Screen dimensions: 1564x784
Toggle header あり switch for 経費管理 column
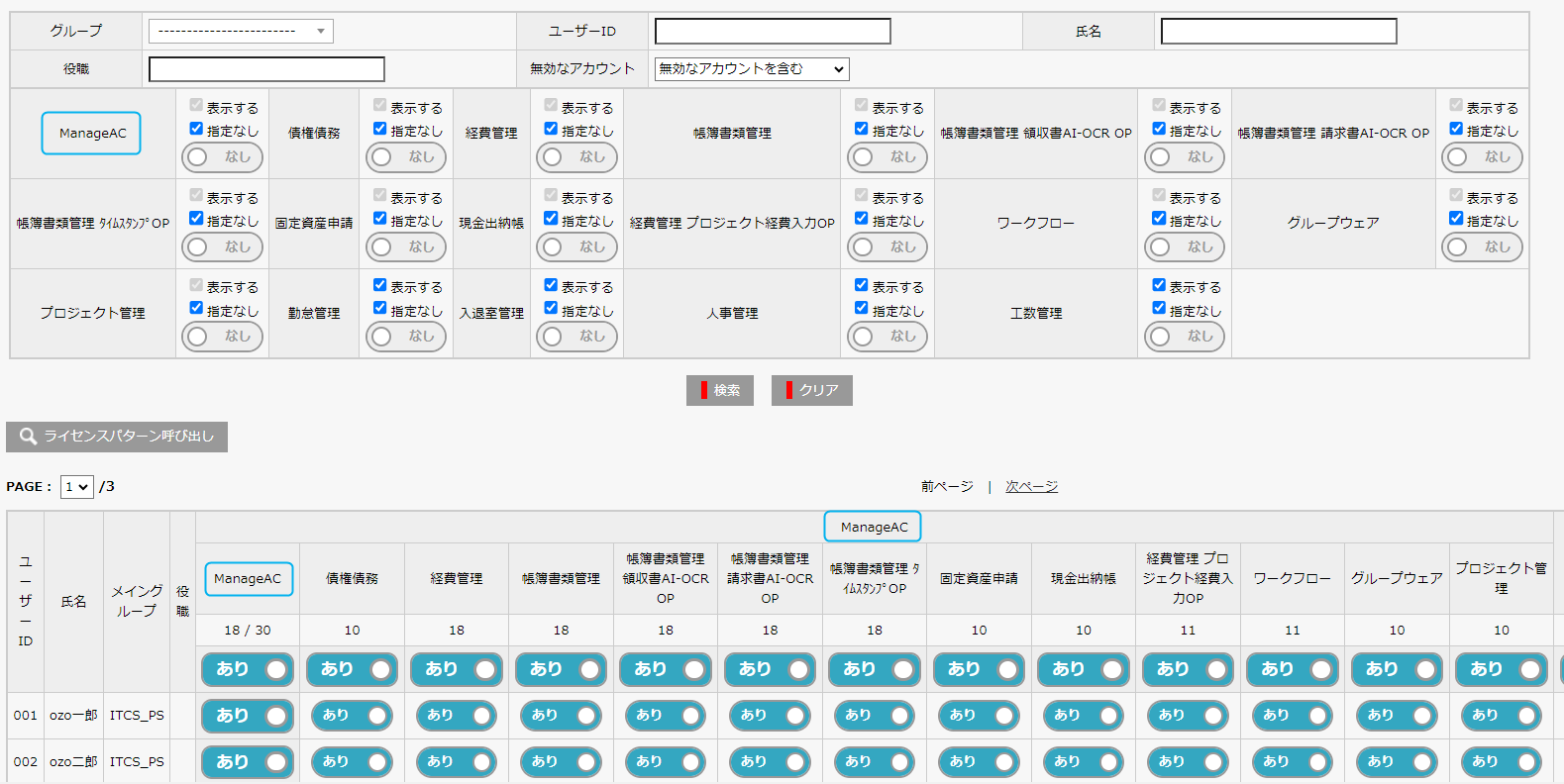pyautogui.click(x=457, y=670)
